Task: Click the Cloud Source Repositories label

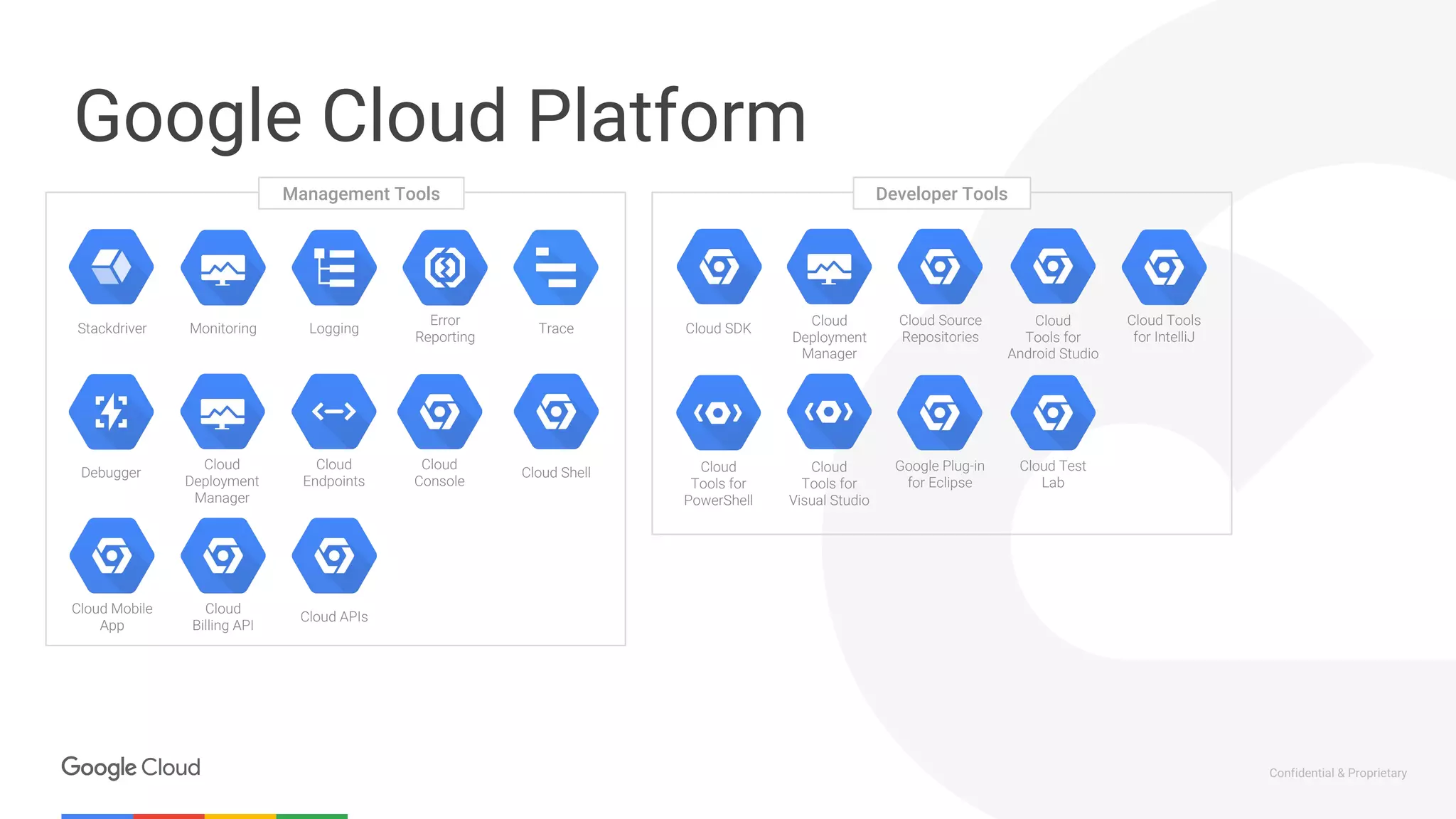Action: click(x=941, y=328)
